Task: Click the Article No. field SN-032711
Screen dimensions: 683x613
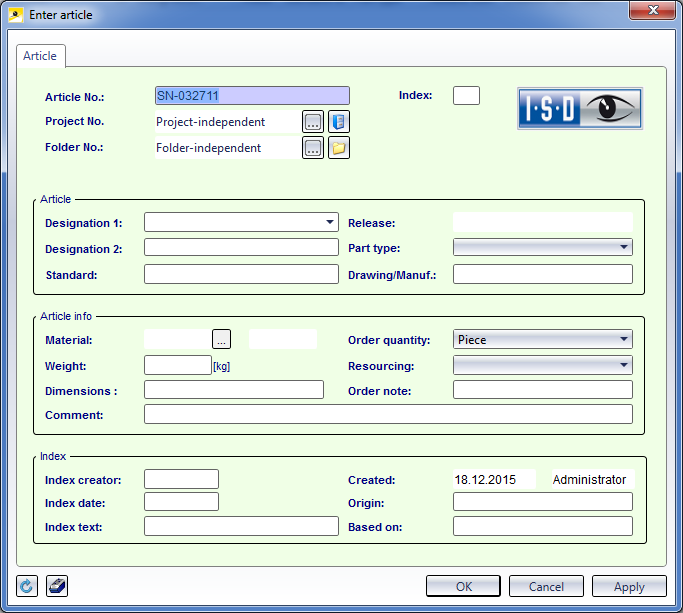Action: click(x=252, y=95)
